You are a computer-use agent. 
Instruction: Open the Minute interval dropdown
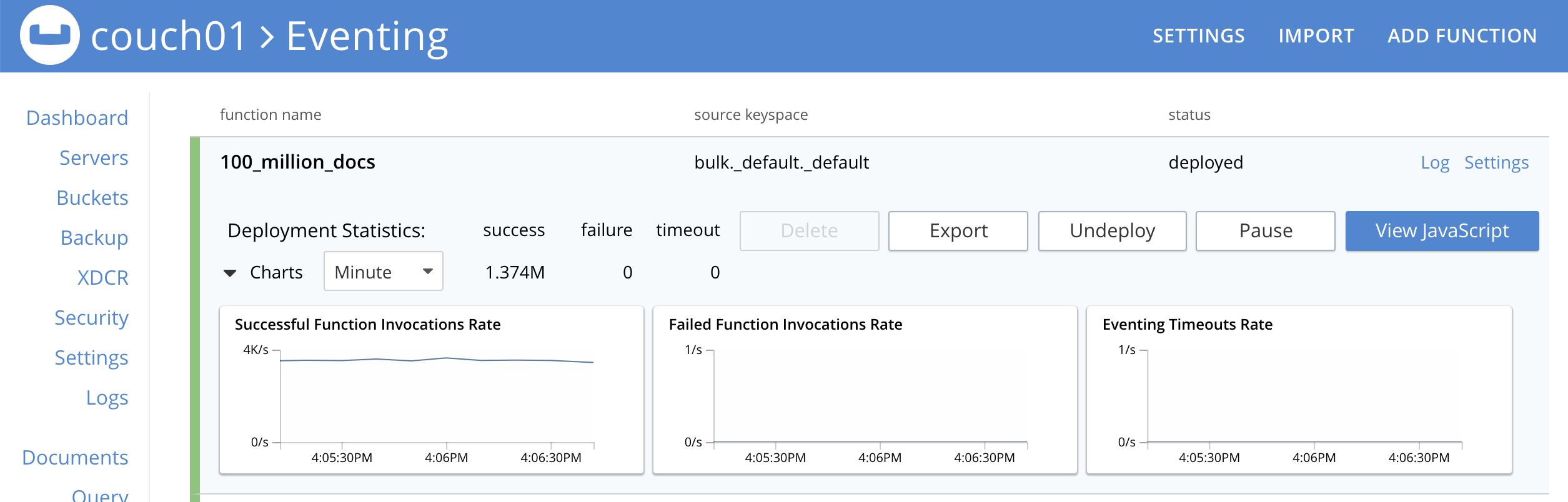(x=384, y=271)
